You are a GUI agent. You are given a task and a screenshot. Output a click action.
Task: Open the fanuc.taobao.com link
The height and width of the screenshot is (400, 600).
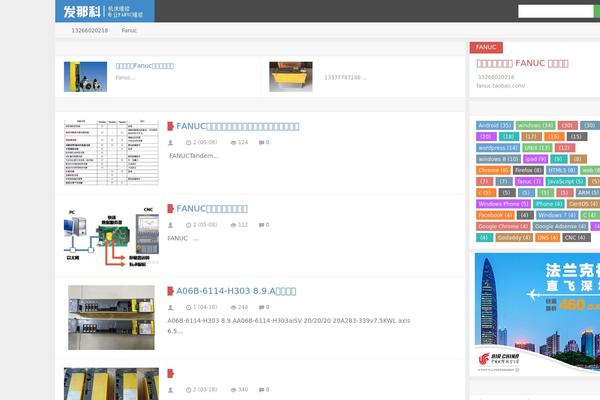(501, 86)
